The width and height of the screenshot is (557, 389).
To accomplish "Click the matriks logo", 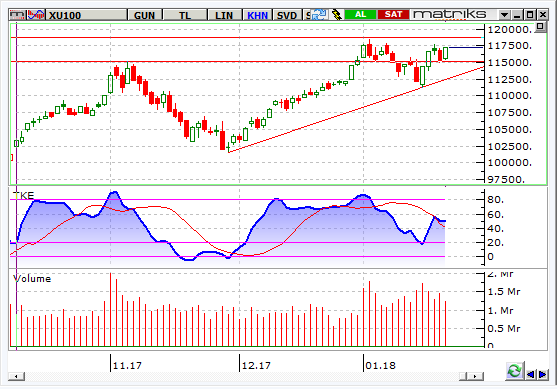I will (450, 14).
